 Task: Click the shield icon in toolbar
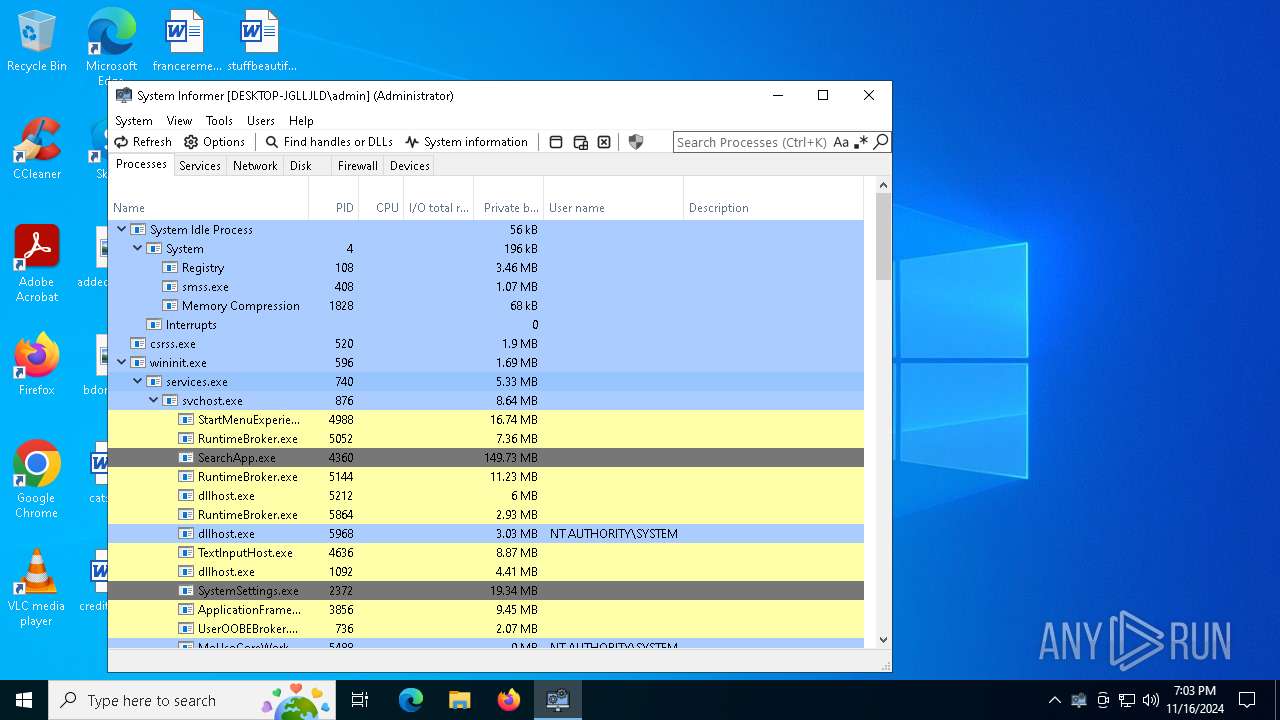coord(636,142)
